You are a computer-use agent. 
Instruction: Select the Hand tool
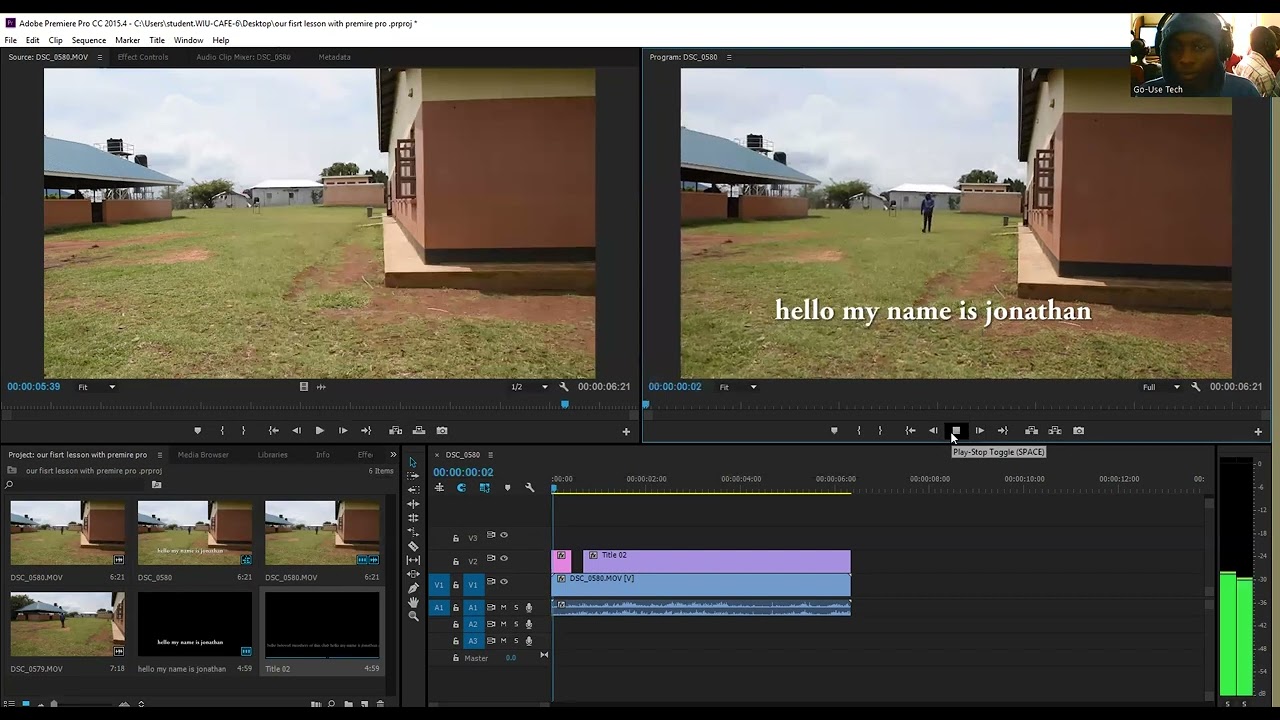pyautogui.click(x=413, y=602)
